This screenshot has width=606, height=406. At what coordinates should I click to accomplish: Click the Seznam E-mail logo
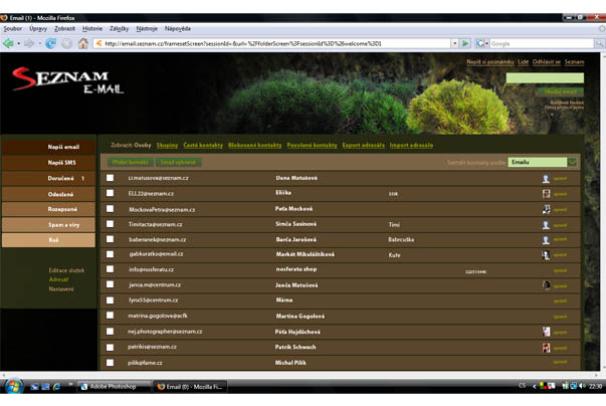[53, 80]
